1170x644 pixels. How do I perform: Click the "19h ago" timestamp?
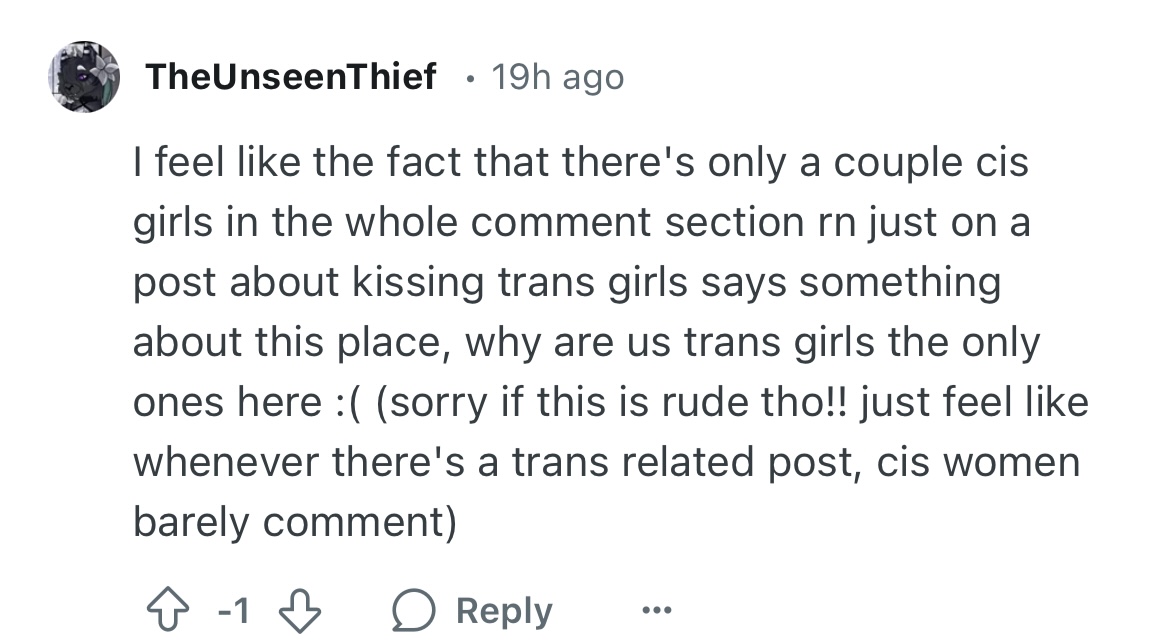tap(557, 77)
